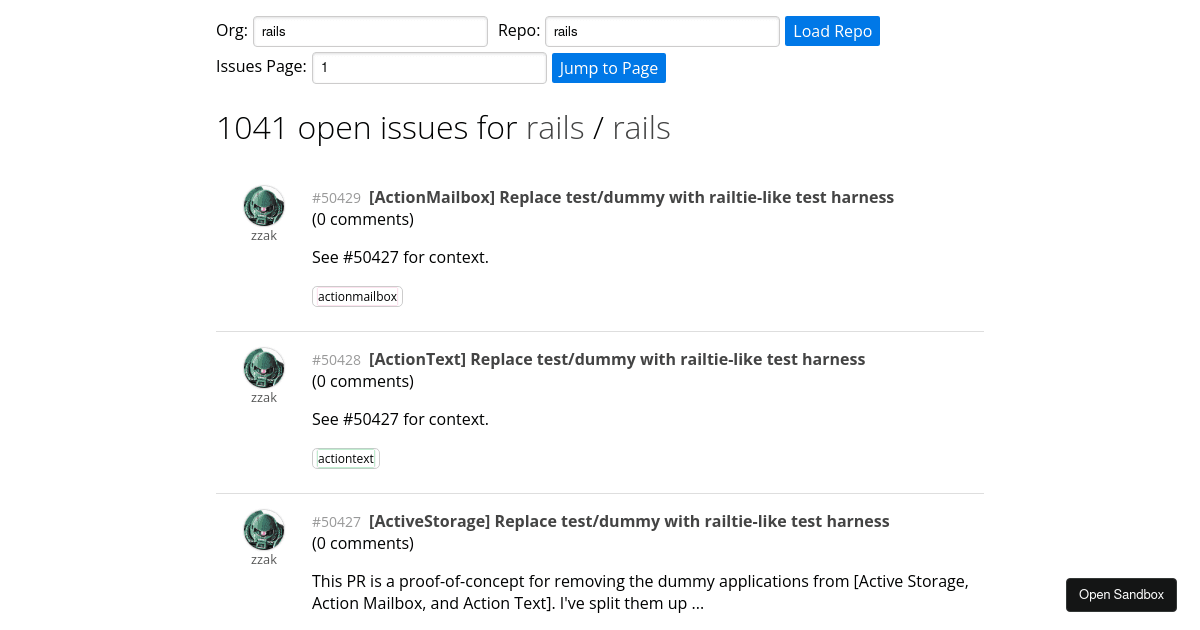This screenshot has height=630, width=1200.
Task: Click the Jump to Page button
Action: 608,68
